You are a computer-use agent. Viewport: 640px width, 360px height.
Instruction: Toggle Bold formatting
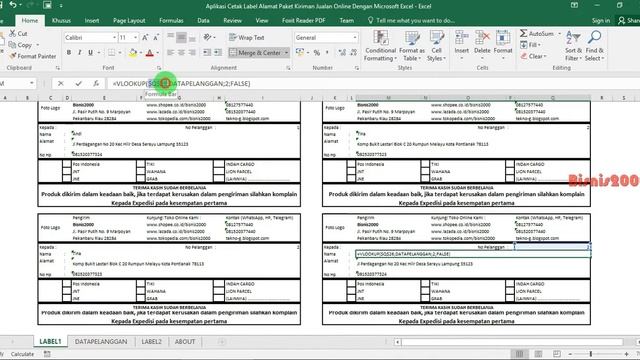tap(69, 53)
